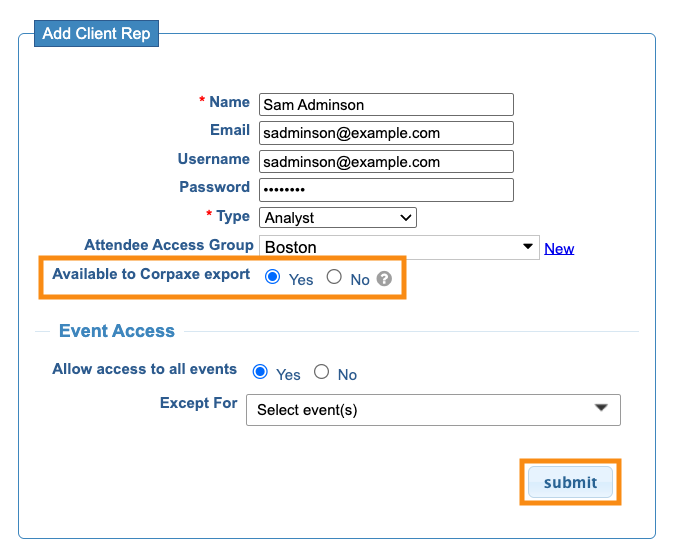Image resolution: width=673 pixels, height=557 pixels.
Task: Click the Allow access to all events label
Action: 145,369
